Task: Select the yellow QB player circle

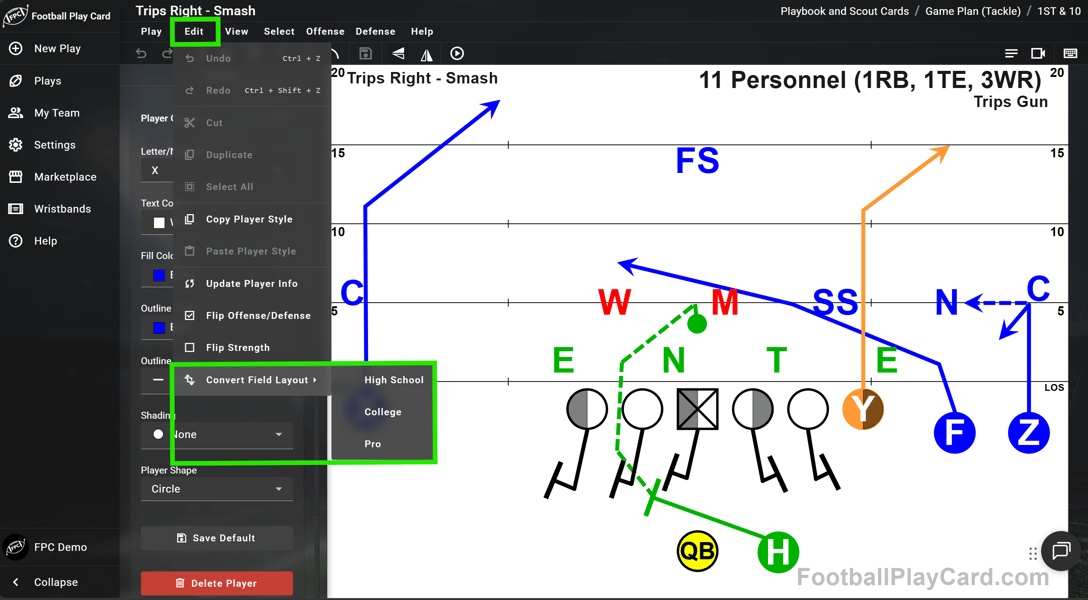Action: click(x=697, y=551)
